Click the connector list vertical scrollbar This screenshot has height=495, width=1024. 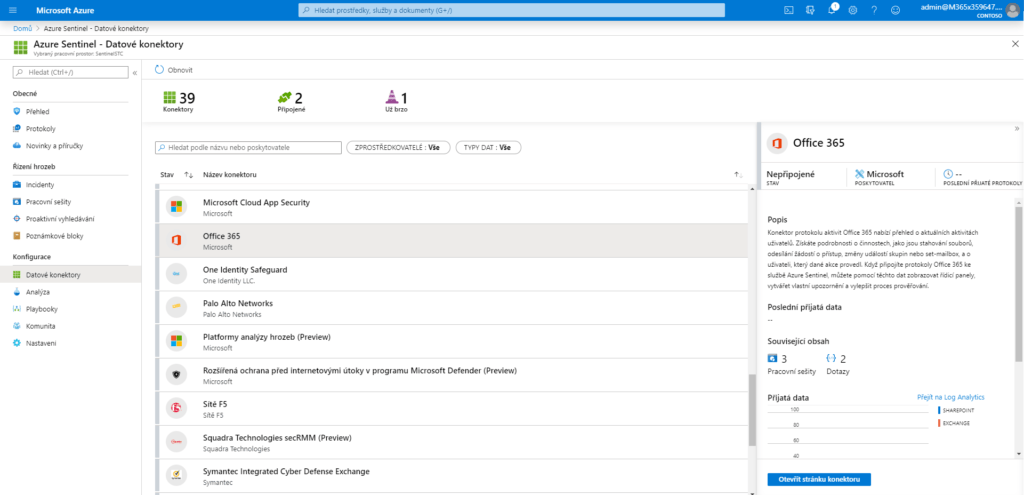point(753,408)
